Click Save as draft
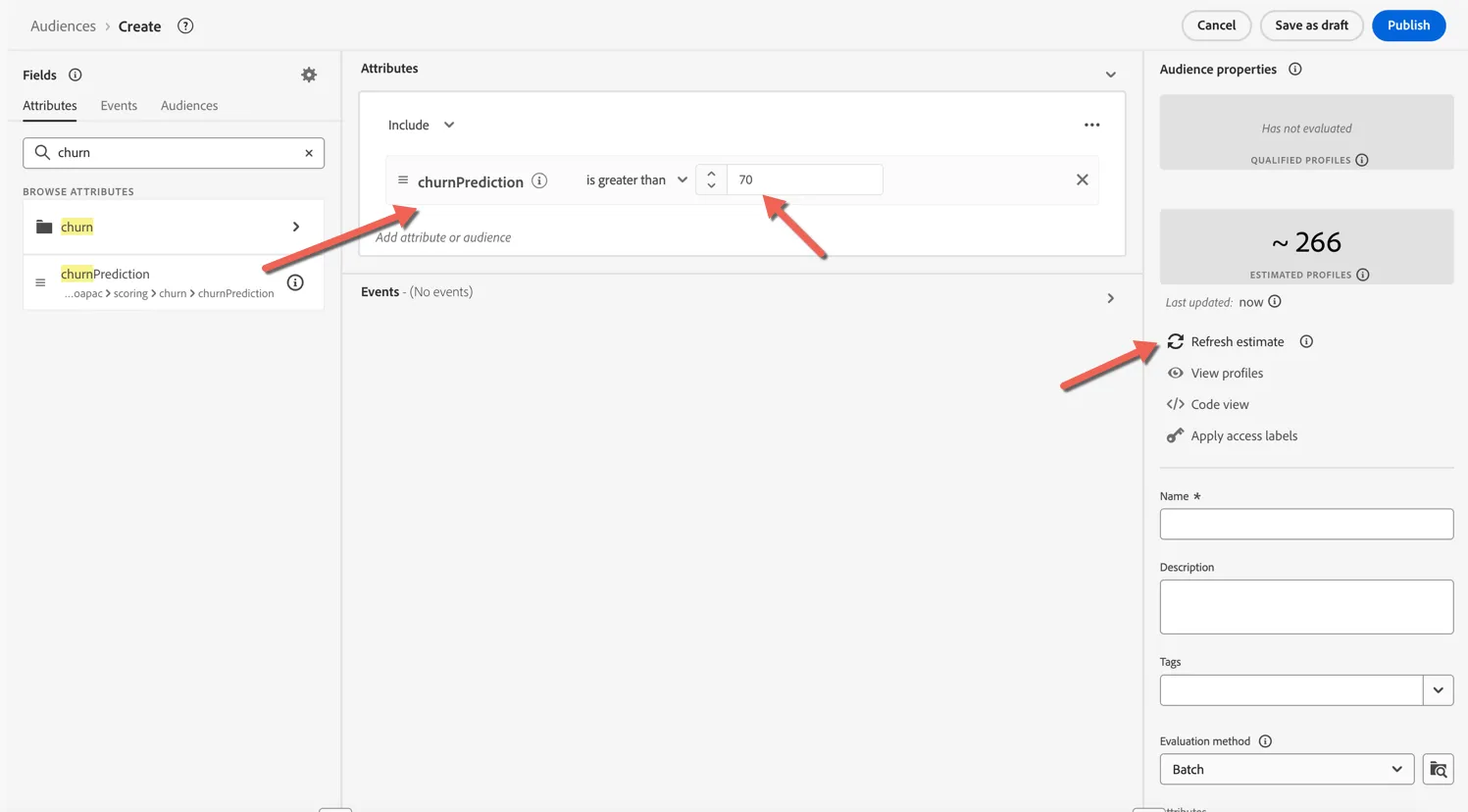 1311,25
